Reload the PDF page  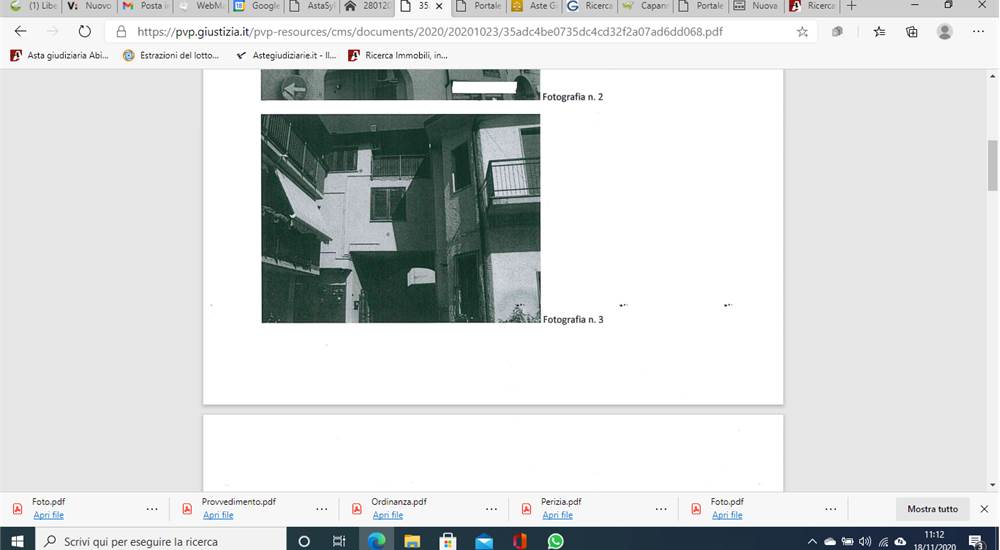(84, 31)
